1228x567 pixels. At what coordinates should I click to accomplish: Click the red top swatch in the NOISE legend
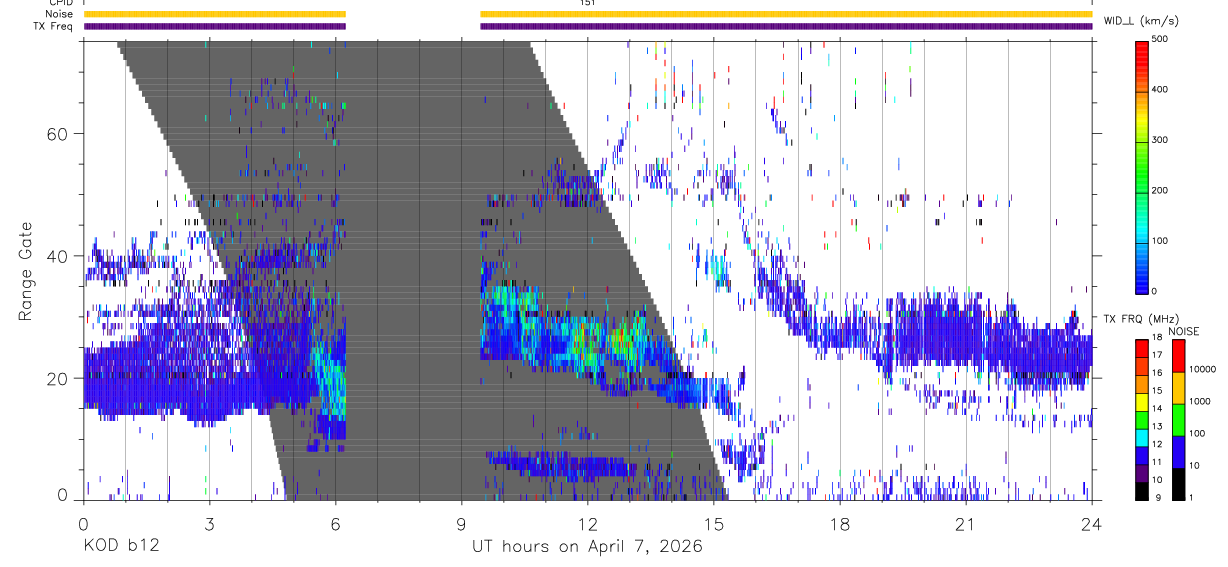click(x=1178, y=356)
